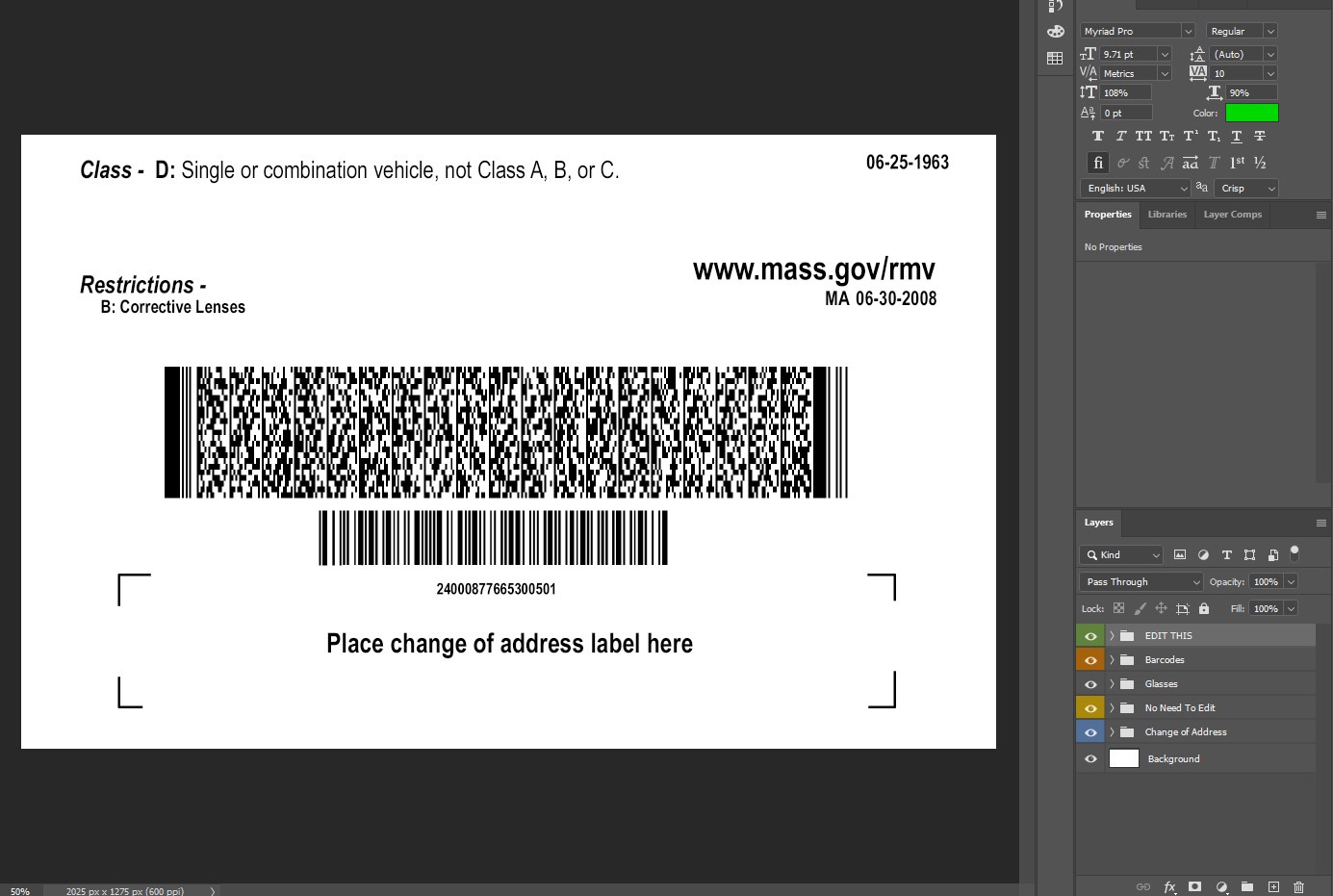The image size is (1333, 896).
Task: Expand the EDIT THIS group
Action: tap(1112, 636)
